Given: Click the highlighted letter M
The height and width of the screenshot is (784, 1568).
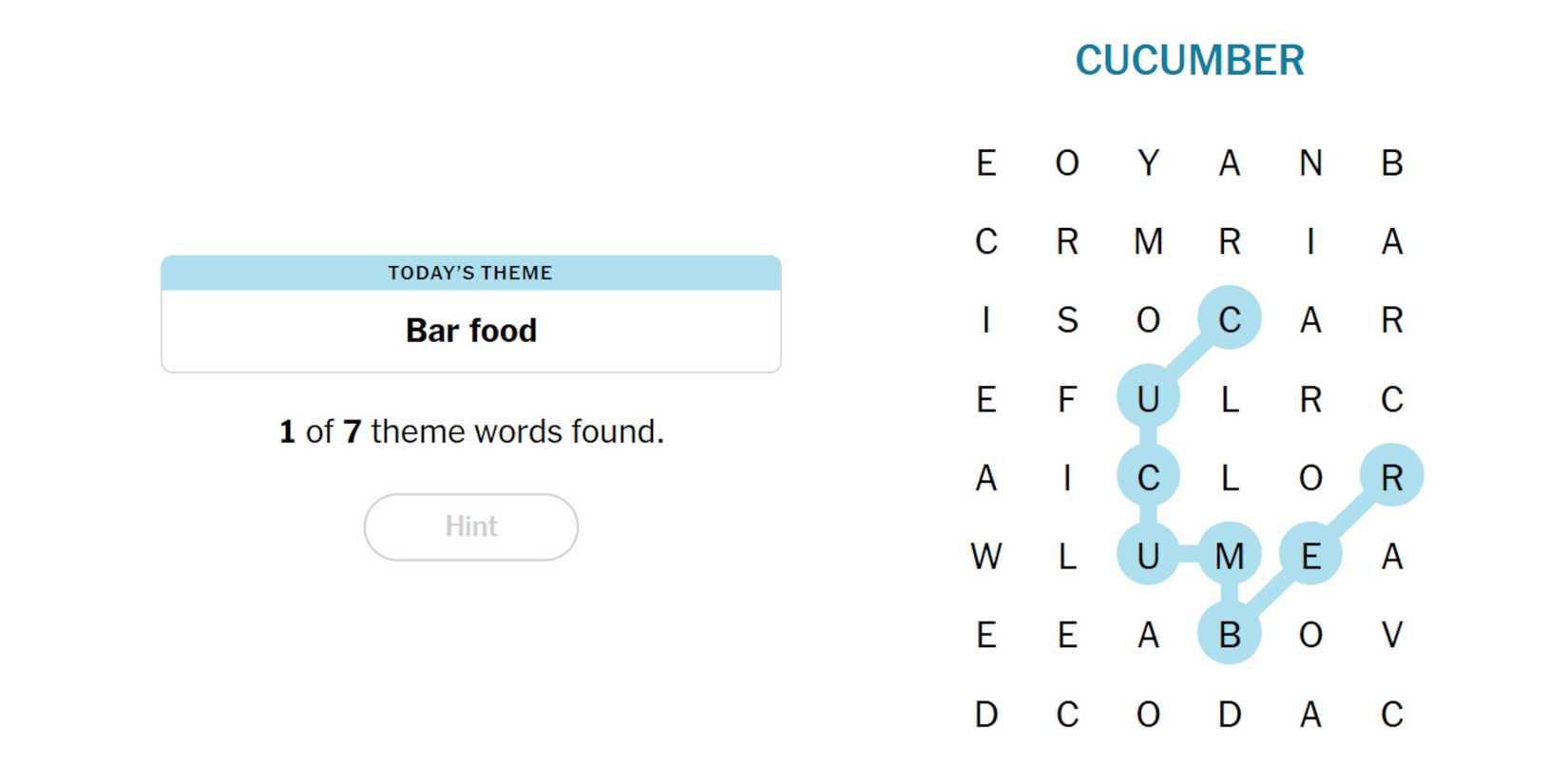Looking at the screenshot, I should [1230, 556].
